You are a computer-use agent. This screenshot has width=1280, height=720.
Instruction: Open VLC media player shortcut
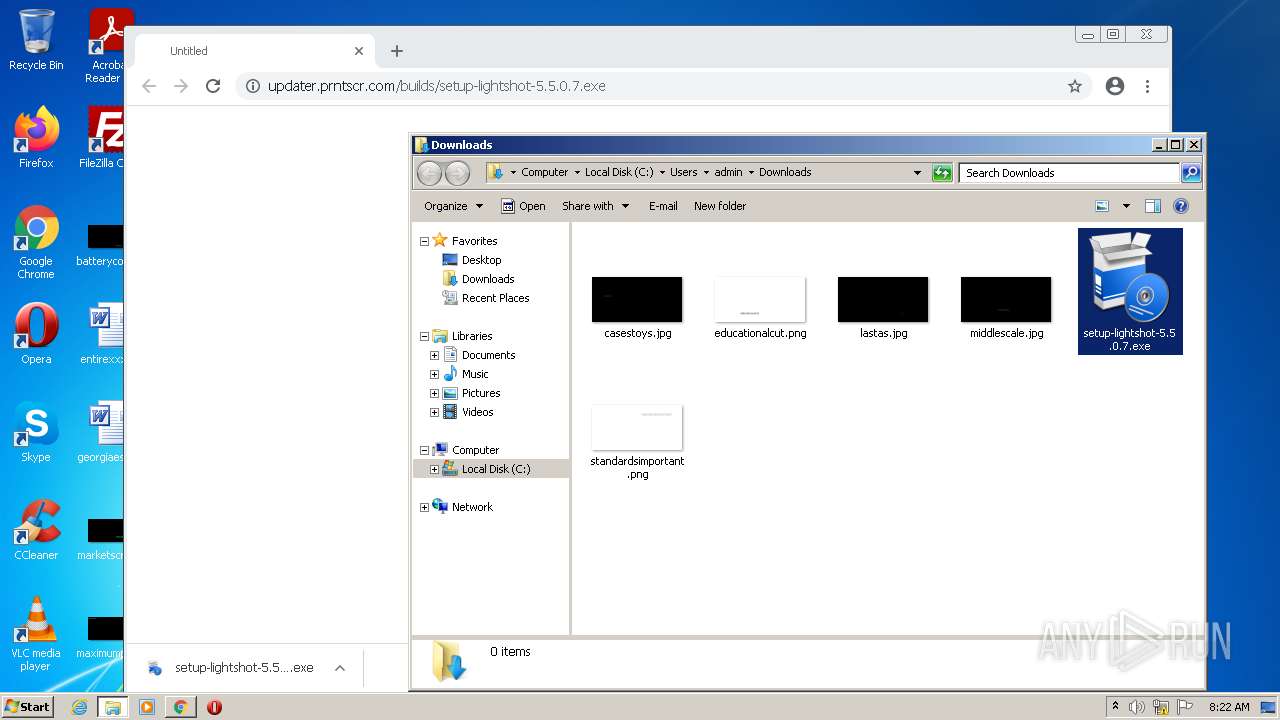36,634
